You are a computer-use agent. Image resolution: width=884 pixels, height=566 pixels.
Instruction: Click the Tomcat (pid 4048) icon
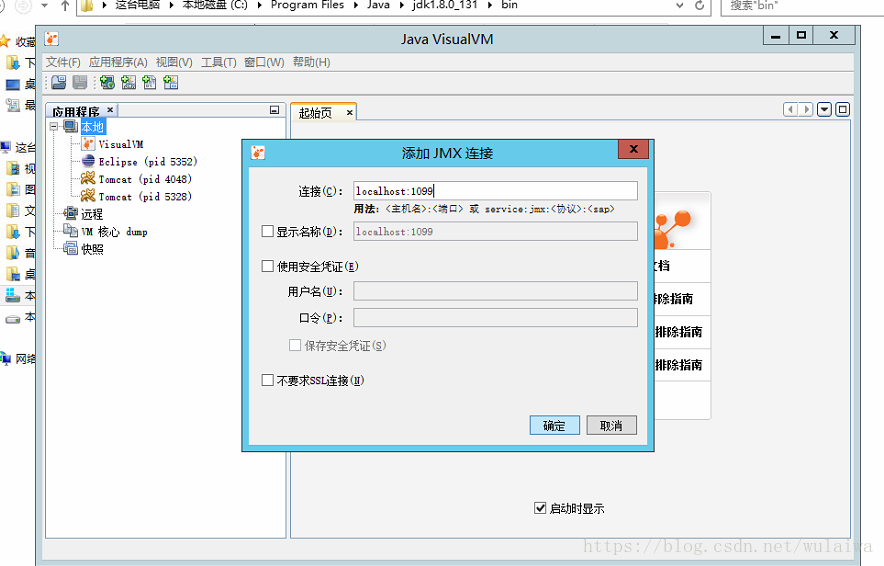(88, 179)
